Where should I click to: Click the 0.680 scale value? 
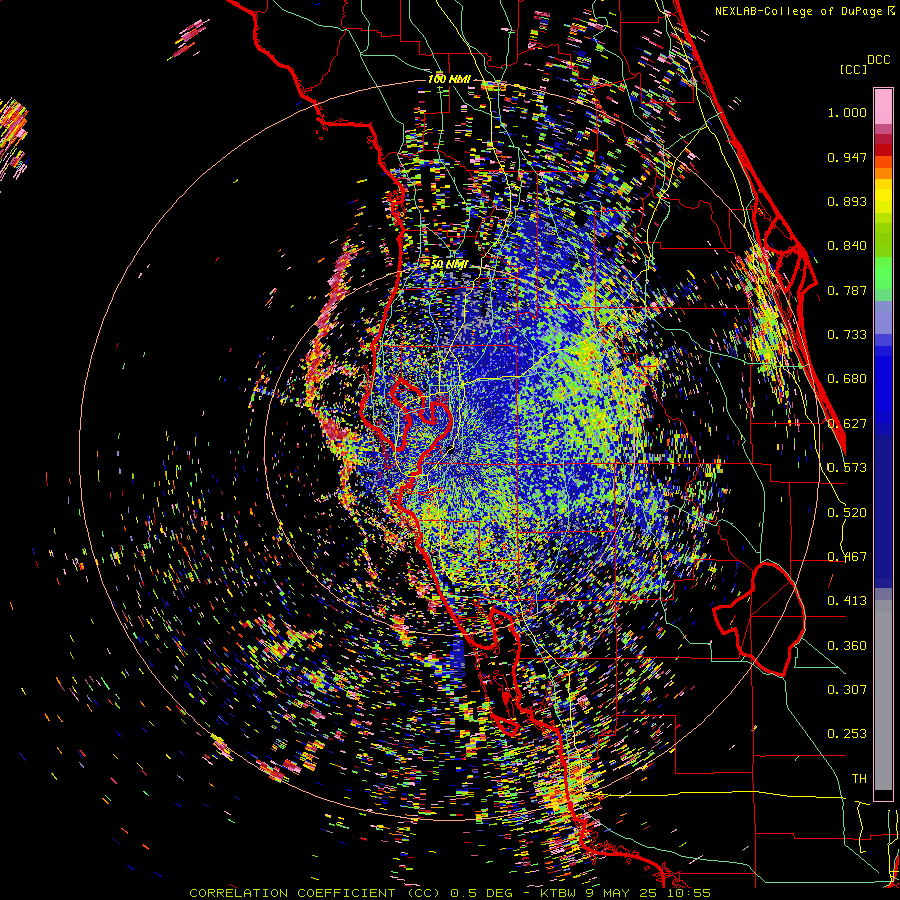pos(847,379)
